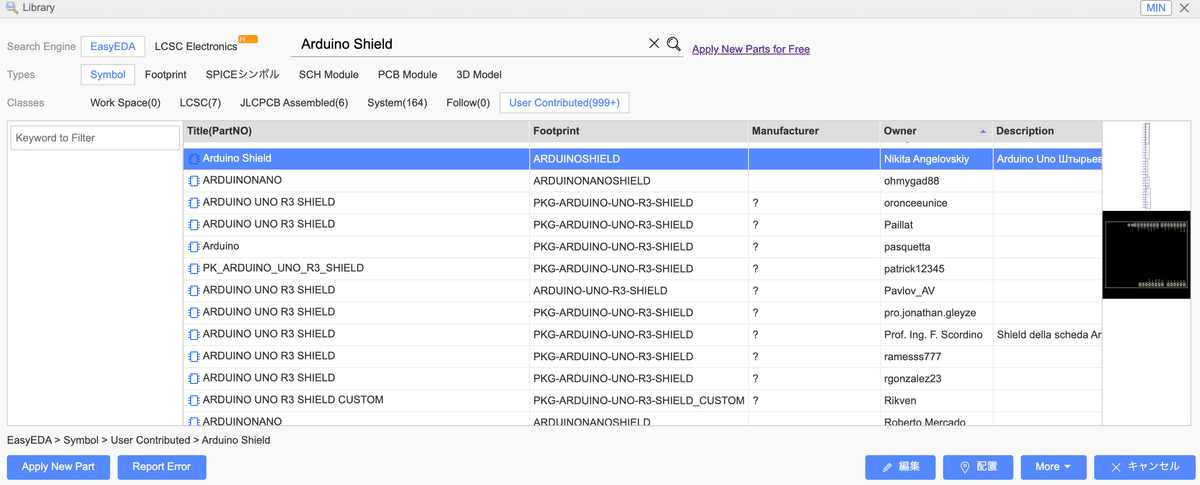Screen dimensions: 1200x485
Task: Open the SPICEシンボル type tab
Action: click(243, 75)
